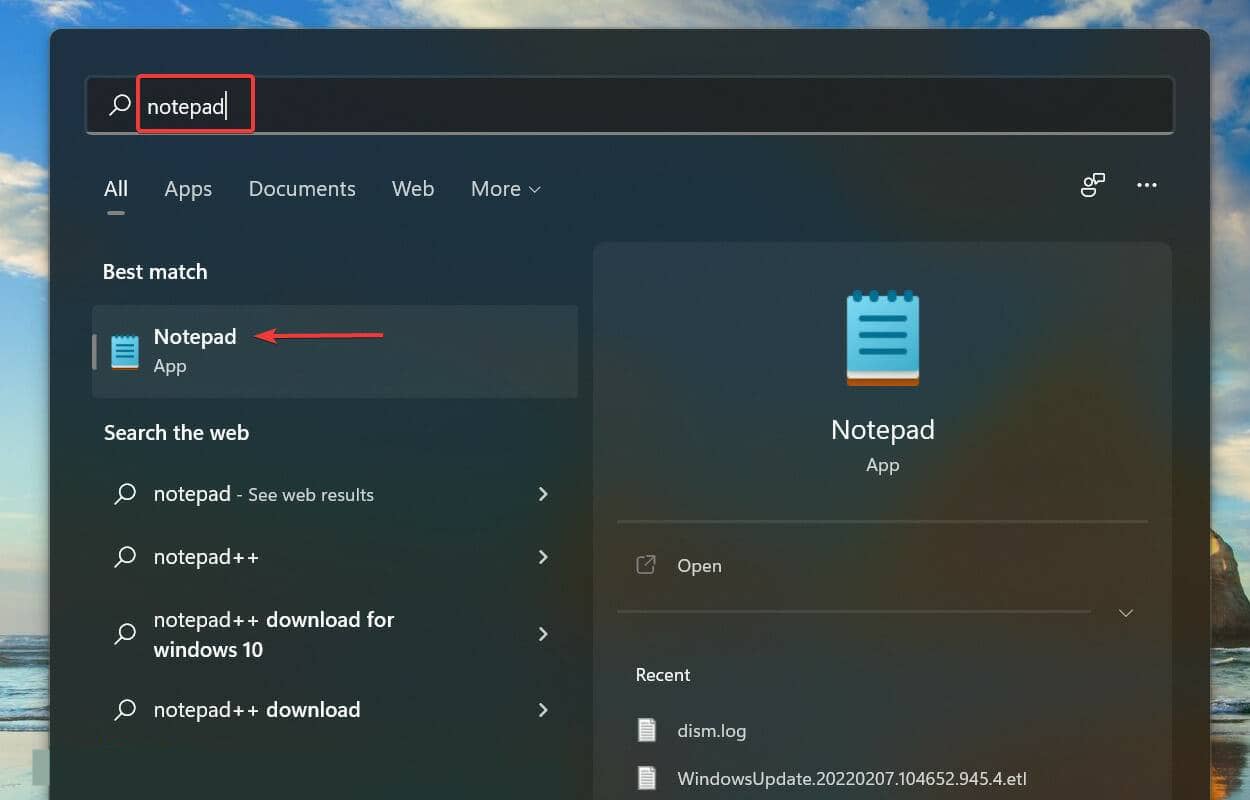
Task: Click the large Notepad icon in preview pane
Action: tap(882, 338)
